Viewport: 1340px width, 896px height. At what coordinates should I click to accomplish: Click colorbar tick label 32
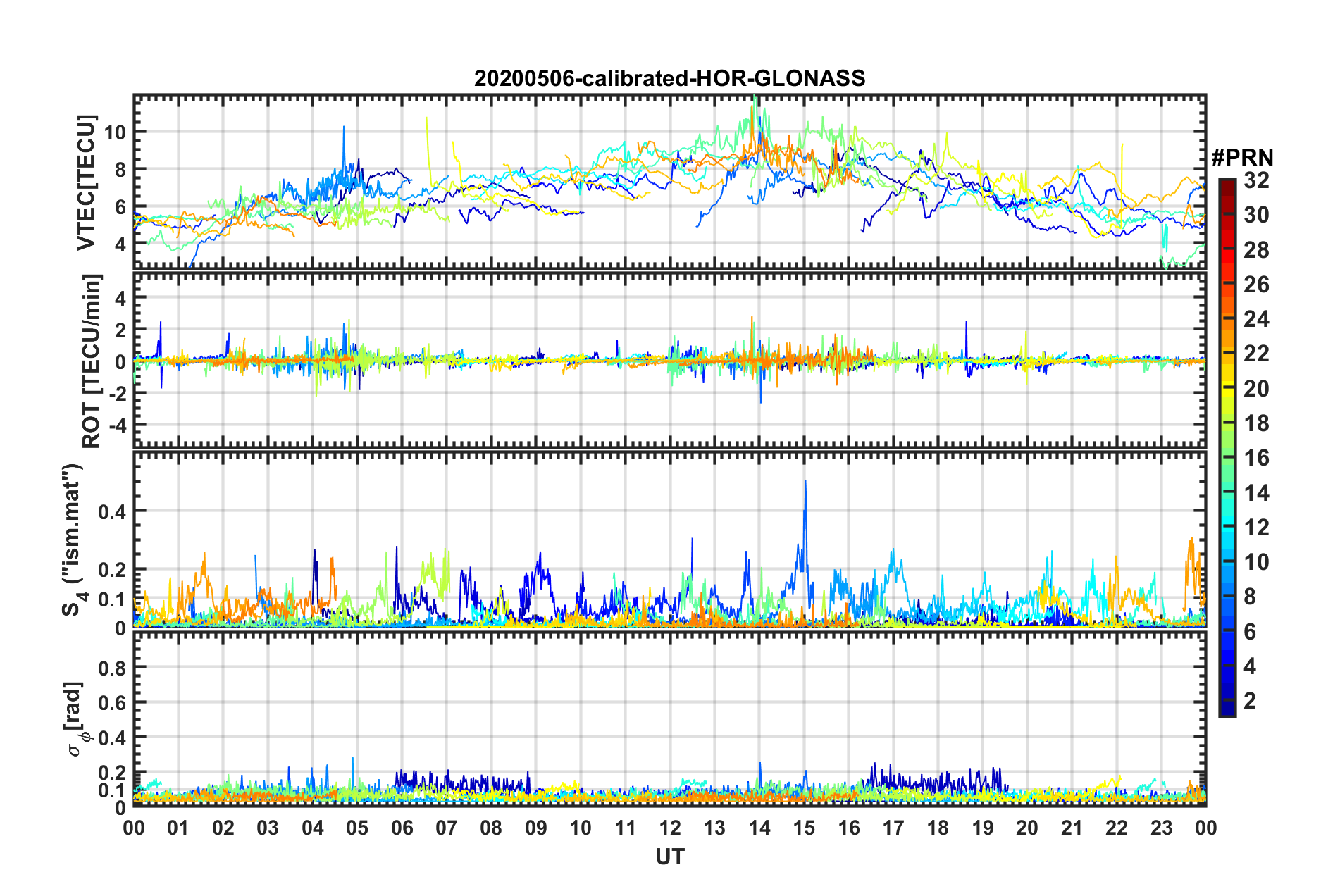point(1256,180)
